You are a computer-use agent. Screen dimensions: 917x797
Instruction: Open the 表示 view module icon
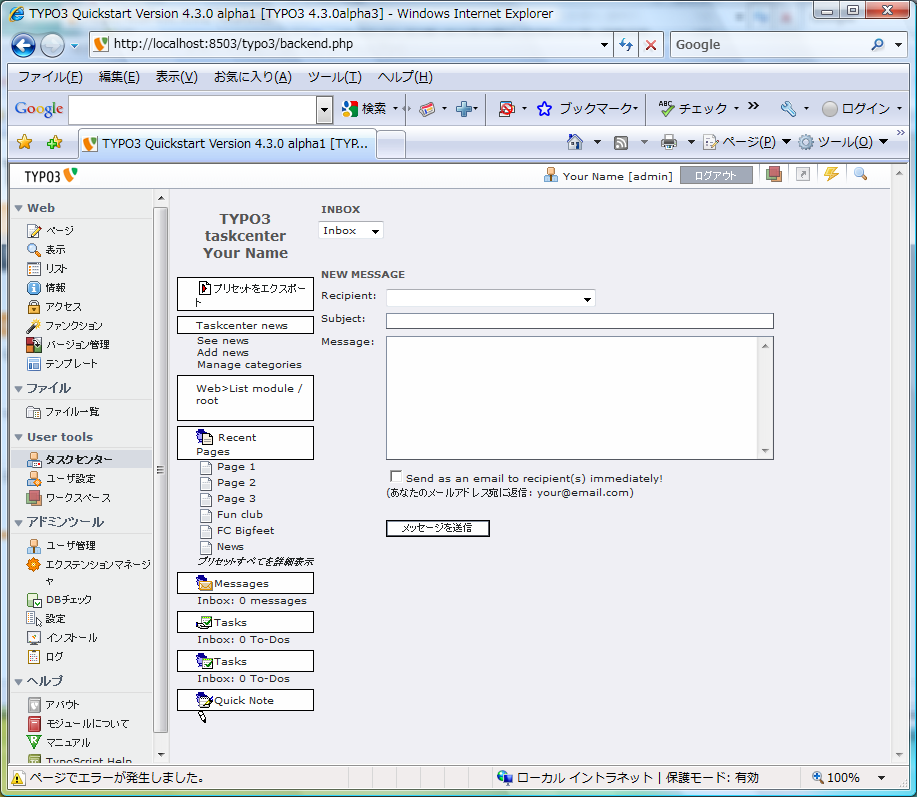(x=34, y=250)
